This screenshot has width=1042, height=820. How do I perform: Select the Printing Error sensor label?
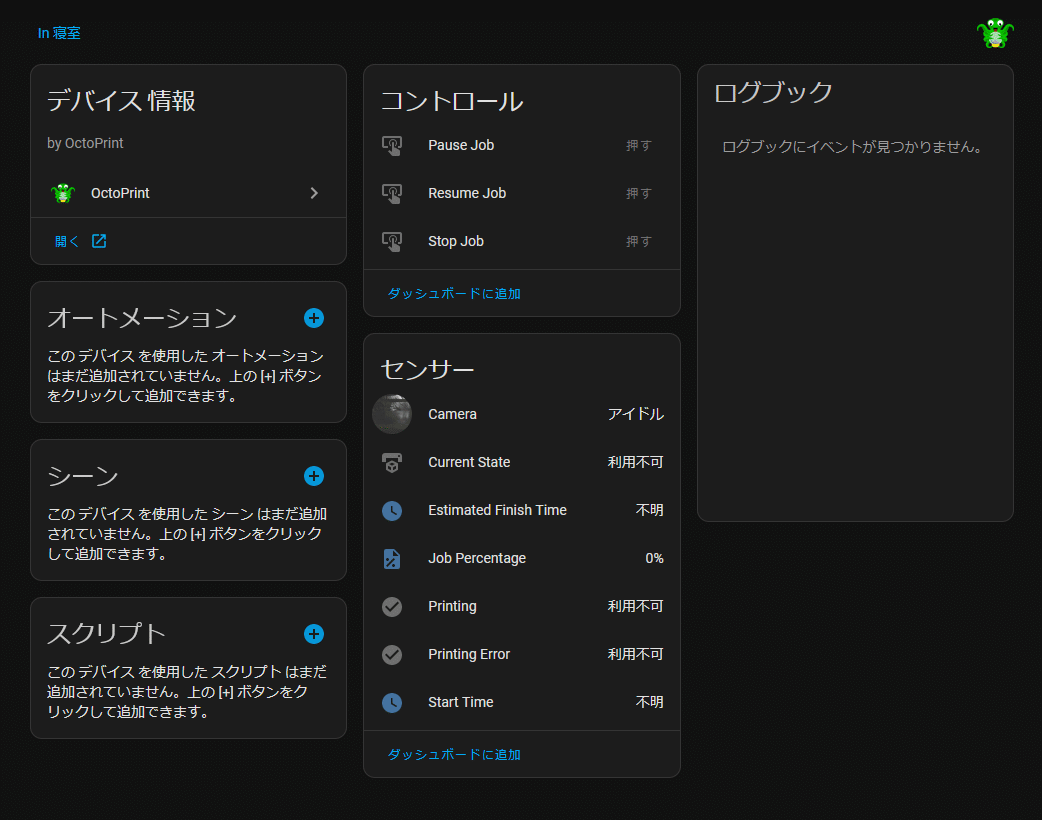pyautogui.click(x=469, y=655)
